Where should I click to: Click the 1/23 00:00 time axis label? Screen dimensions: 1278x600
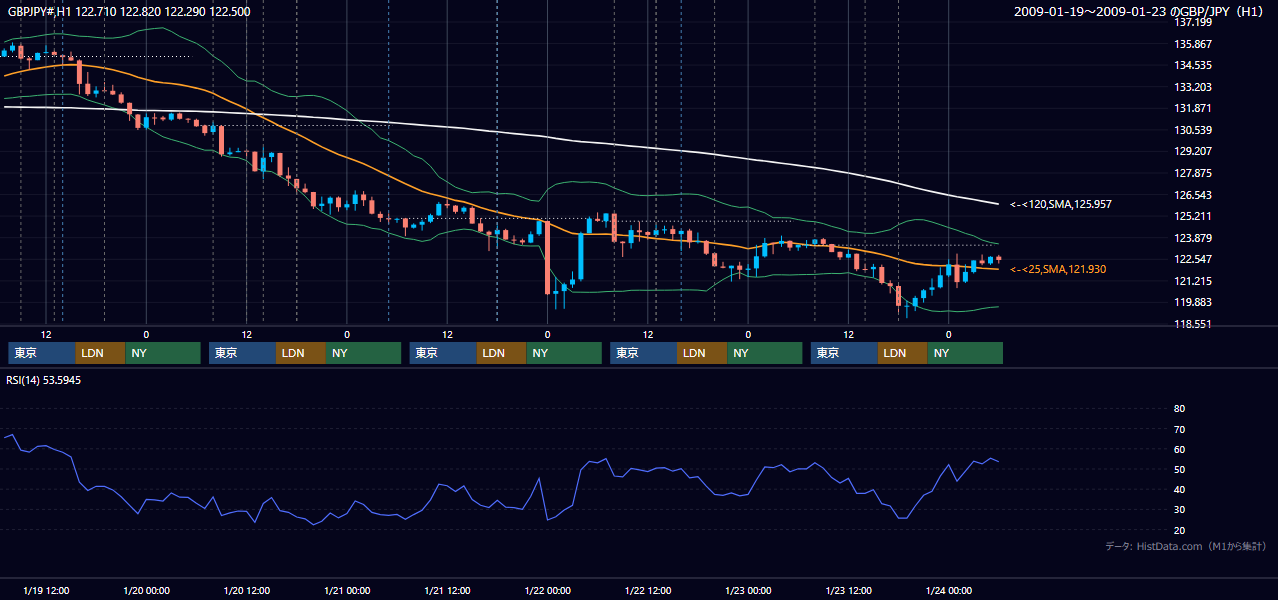[x=748, y=591]
